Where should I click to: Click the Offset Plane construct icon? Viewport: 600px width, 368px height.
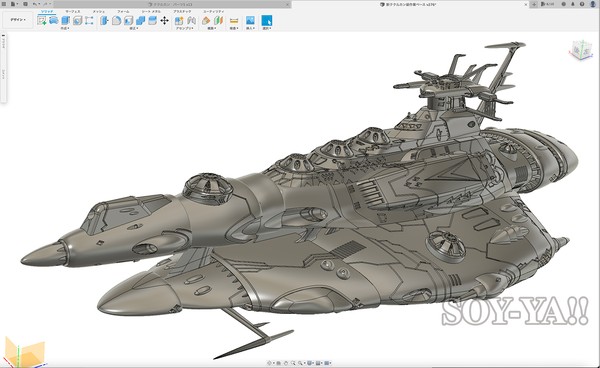tap(206, 20)
